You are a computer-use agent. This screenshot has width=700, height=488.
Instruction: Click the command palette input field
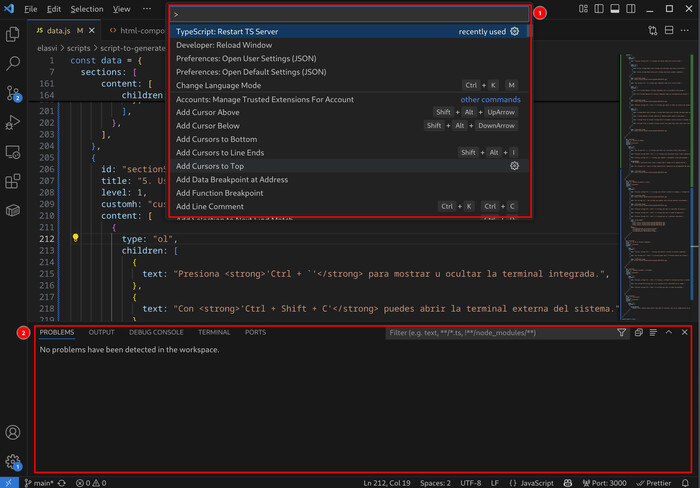tap(350, 14)
